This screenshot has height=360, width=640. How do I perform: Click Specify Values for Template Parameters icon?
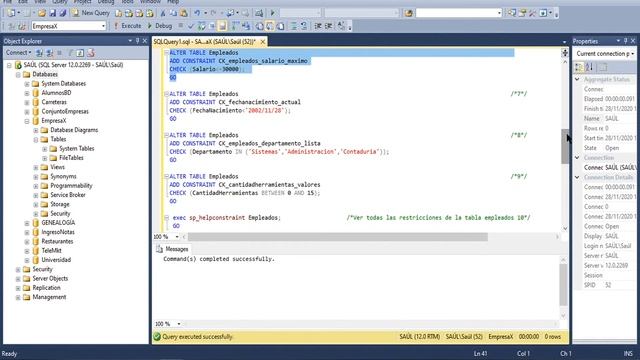click(x=341, y=26)
